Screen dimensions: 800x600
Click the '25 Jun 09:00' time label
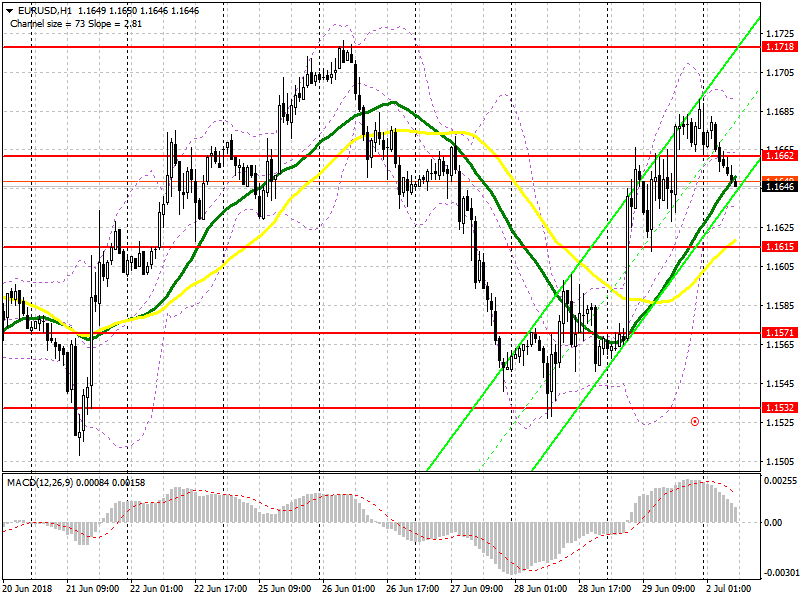pos(285,588)
